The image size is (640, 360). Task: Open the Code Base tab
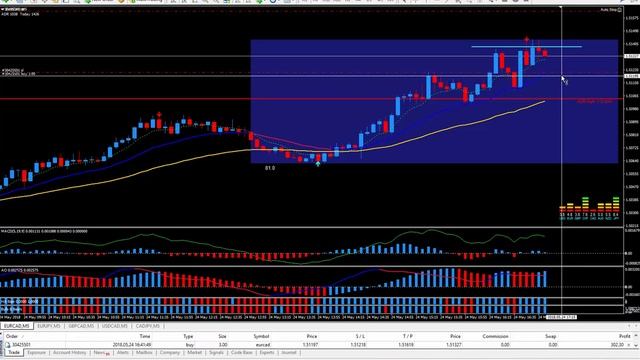[x=242, y=352]
